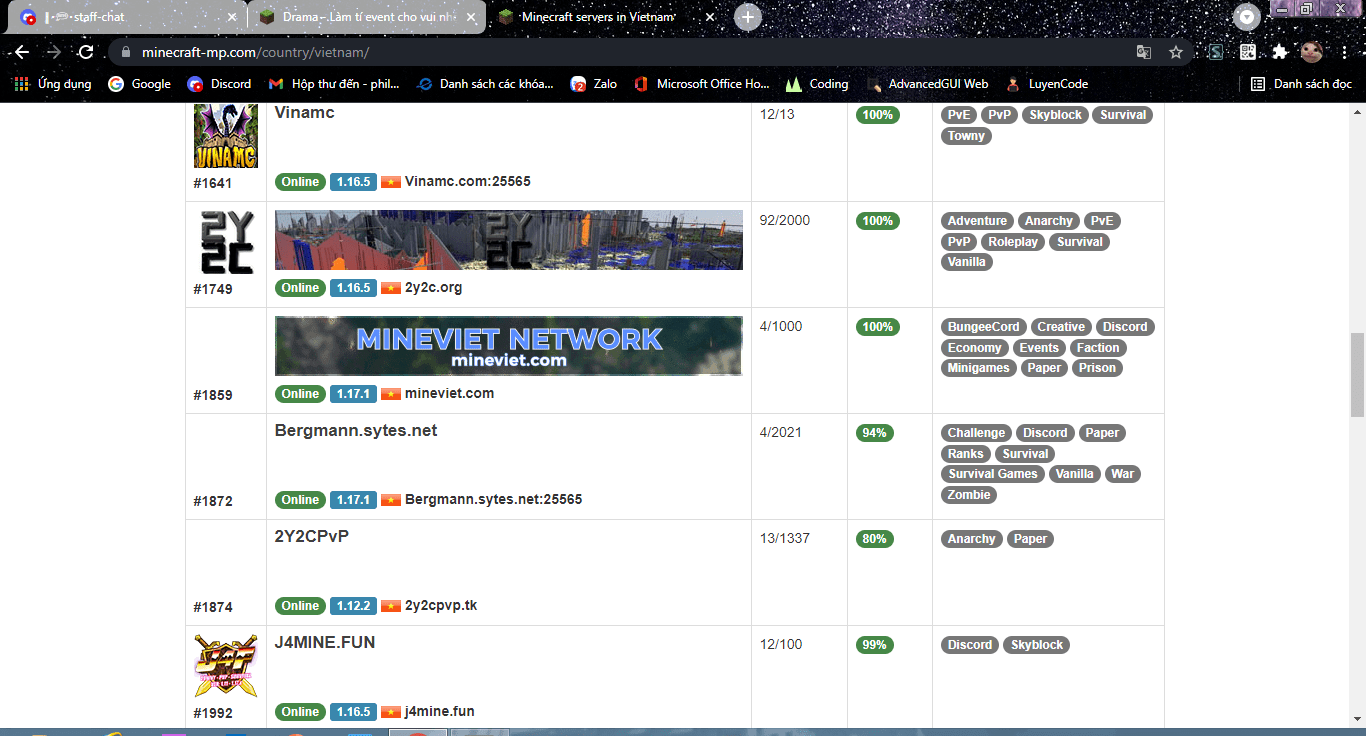This screenshot has height=736, width=1366.
Task: Open the 2Y2CPvP server page
Action: [x=312, y=537]
